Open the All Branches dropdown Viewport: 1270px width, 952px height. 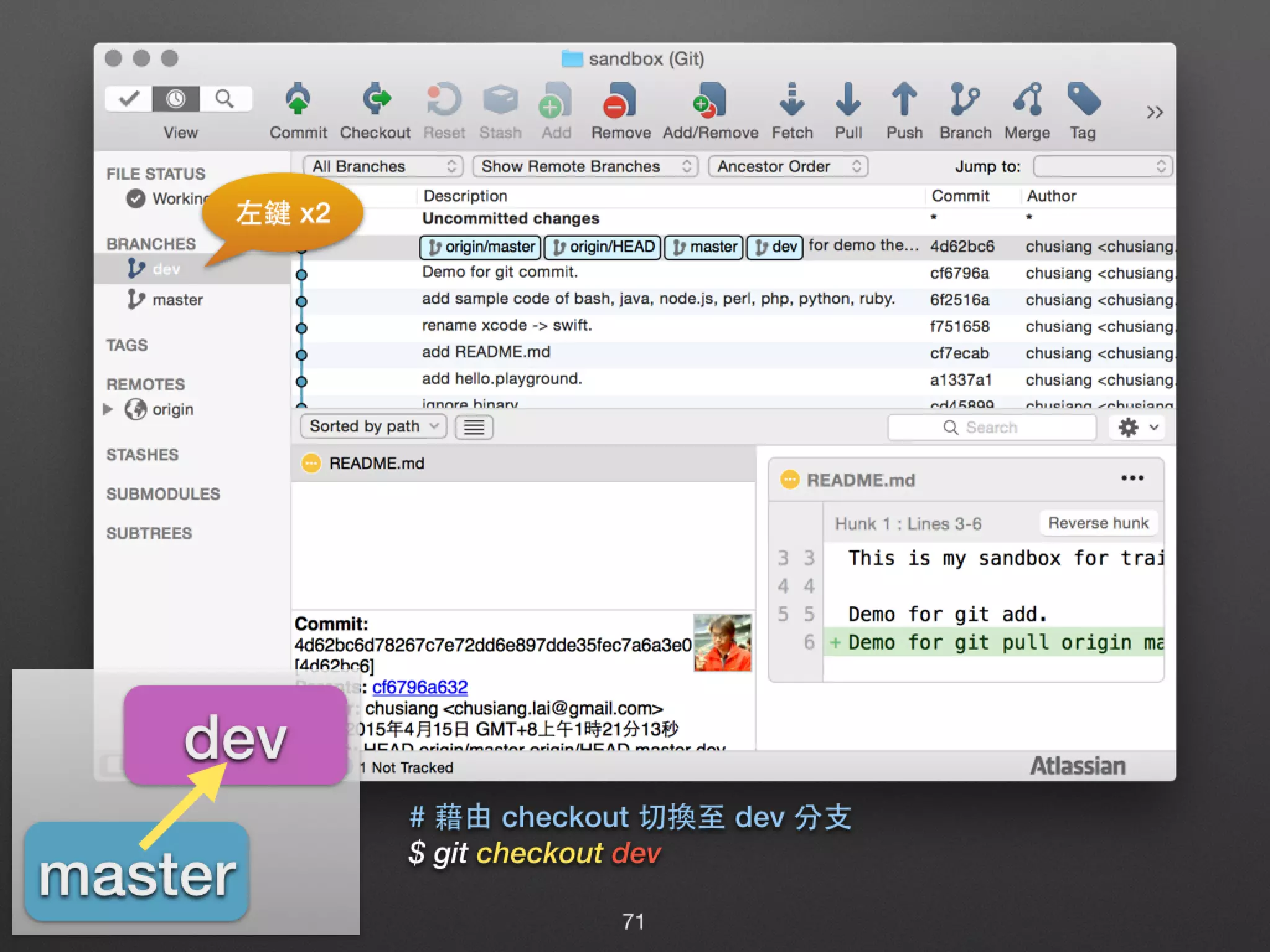coord(383,167)
